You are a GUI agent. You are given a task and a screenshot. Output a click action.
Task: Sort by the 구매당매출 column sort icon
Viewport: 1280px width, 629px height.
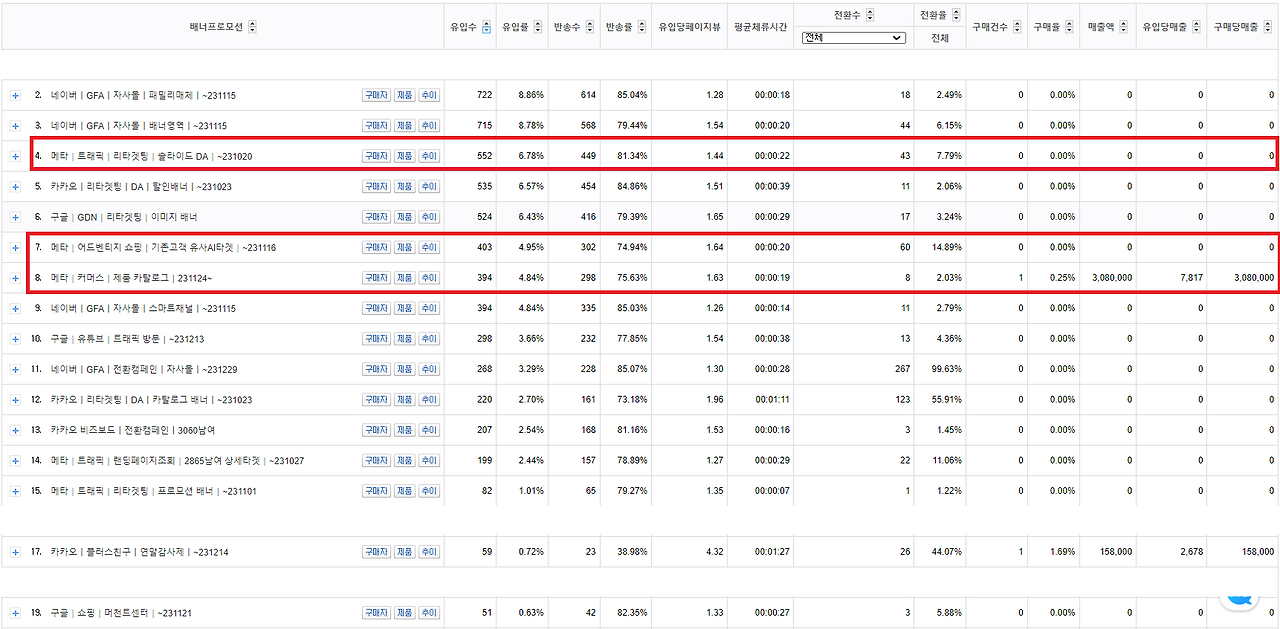click(1267, 27)
